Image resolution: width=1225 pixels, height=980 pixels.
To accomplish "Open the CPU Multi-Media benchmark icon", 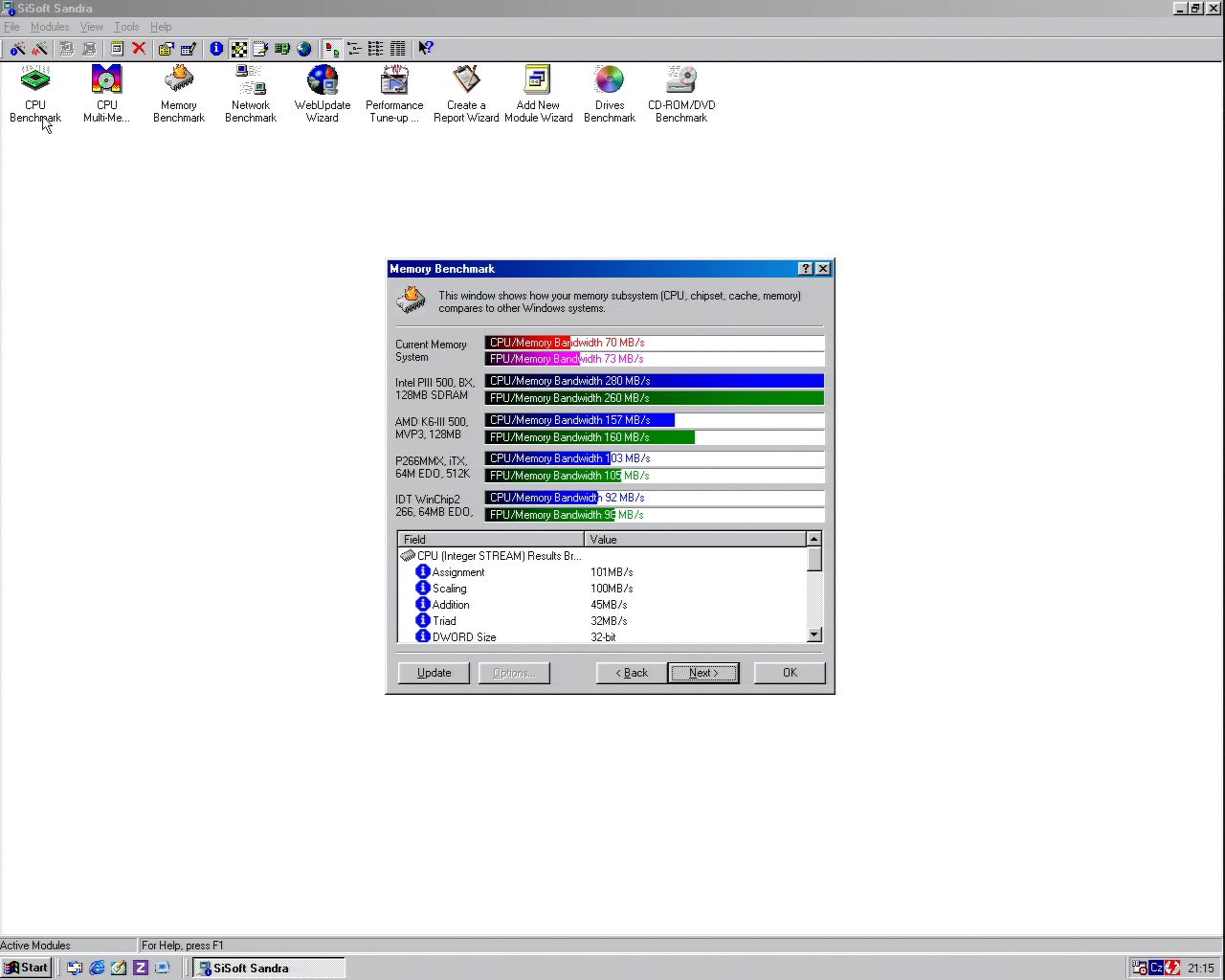I will tap(106, 94).
